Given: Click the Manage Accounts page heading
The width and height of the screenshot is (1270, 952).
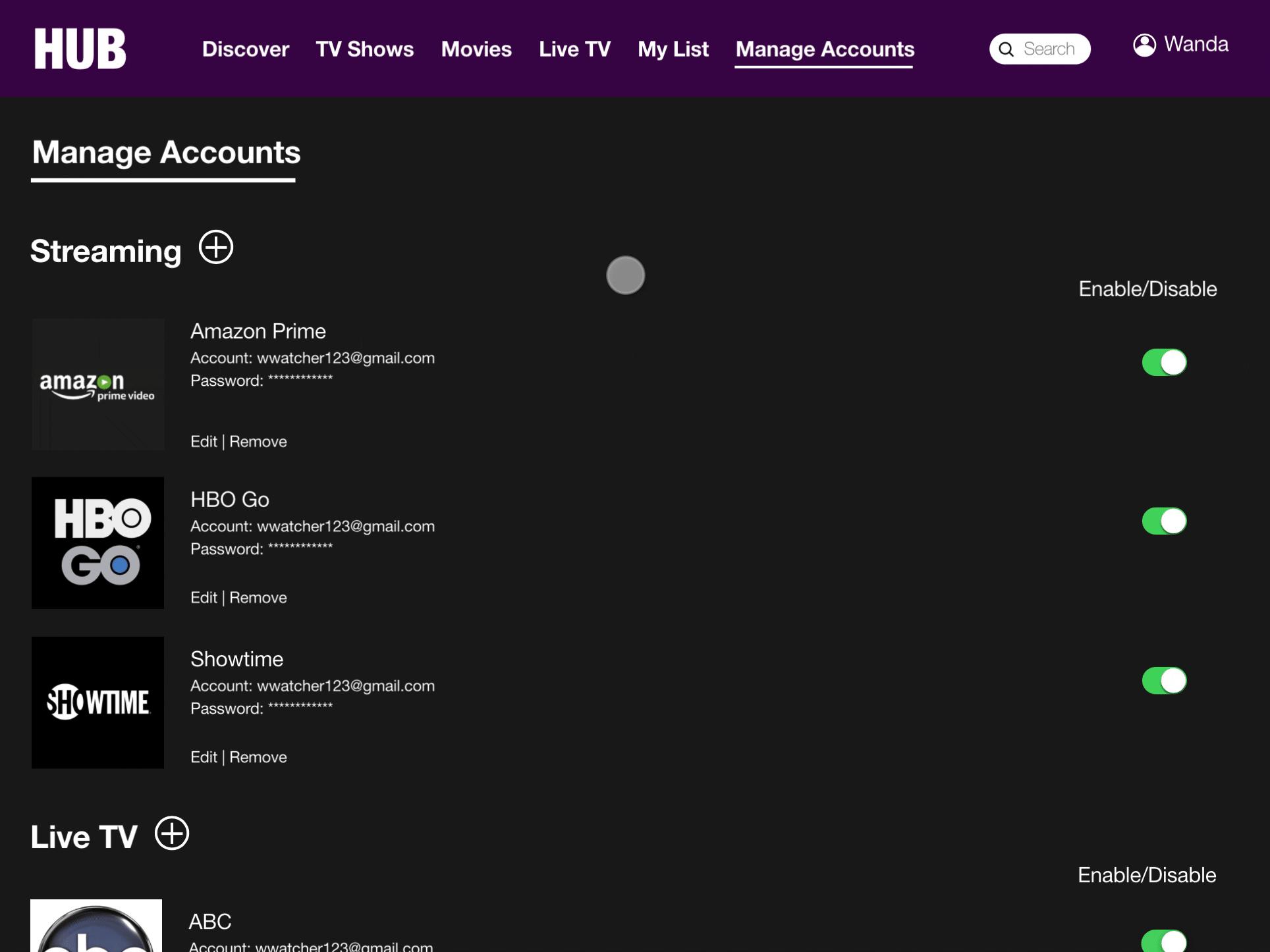Looking at the screenshot, I should (167, 153).
